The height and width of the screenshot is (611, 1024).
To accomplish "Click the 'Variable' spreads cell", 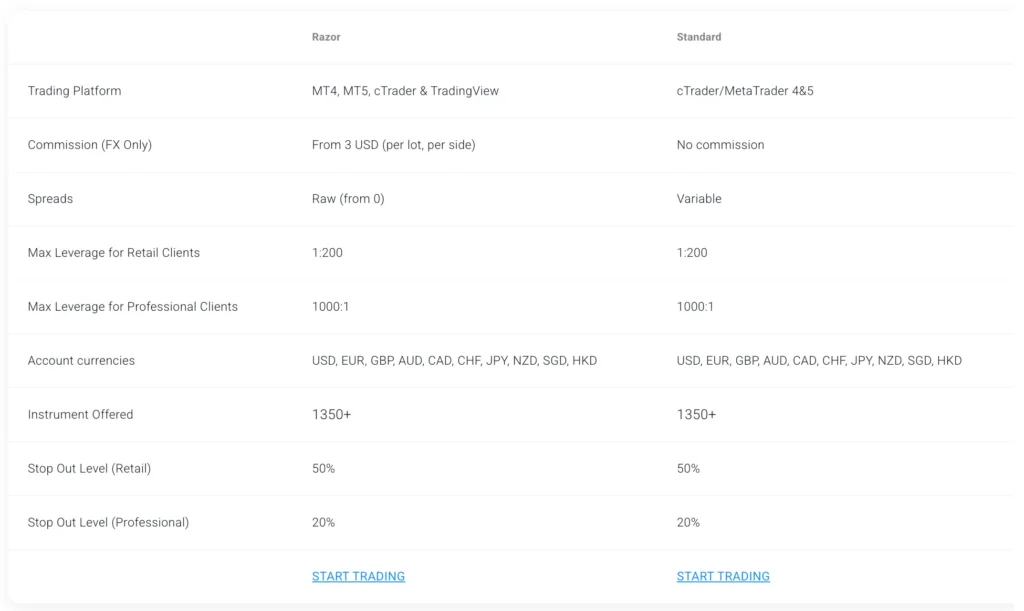I will click(x=699, y=199).
